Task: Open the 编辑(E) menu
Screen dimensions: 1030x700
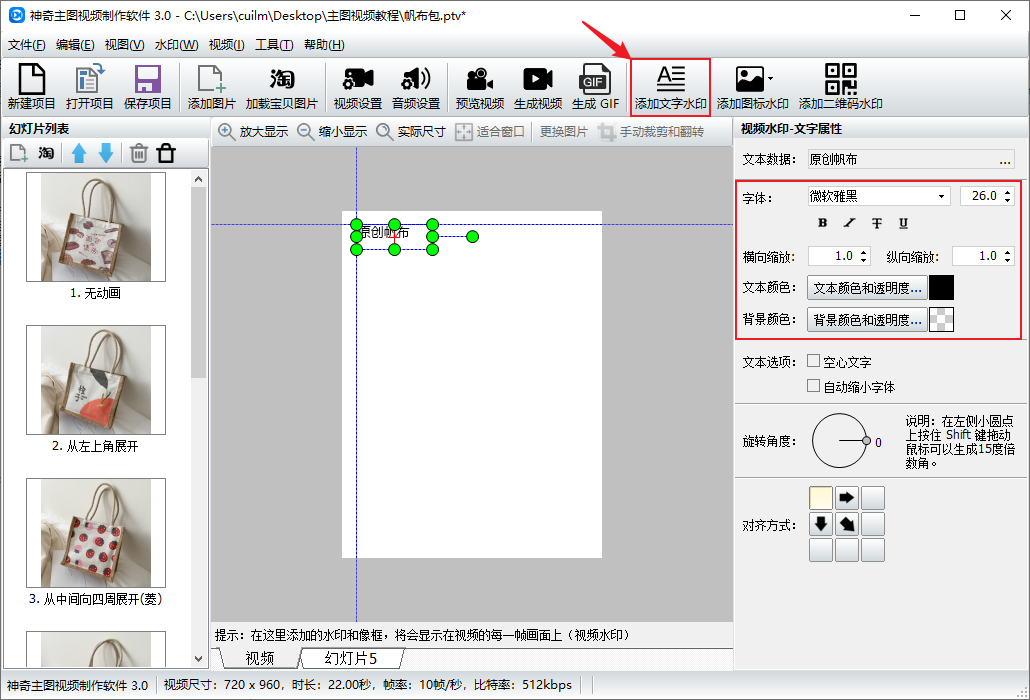Action: coord(75,45)
